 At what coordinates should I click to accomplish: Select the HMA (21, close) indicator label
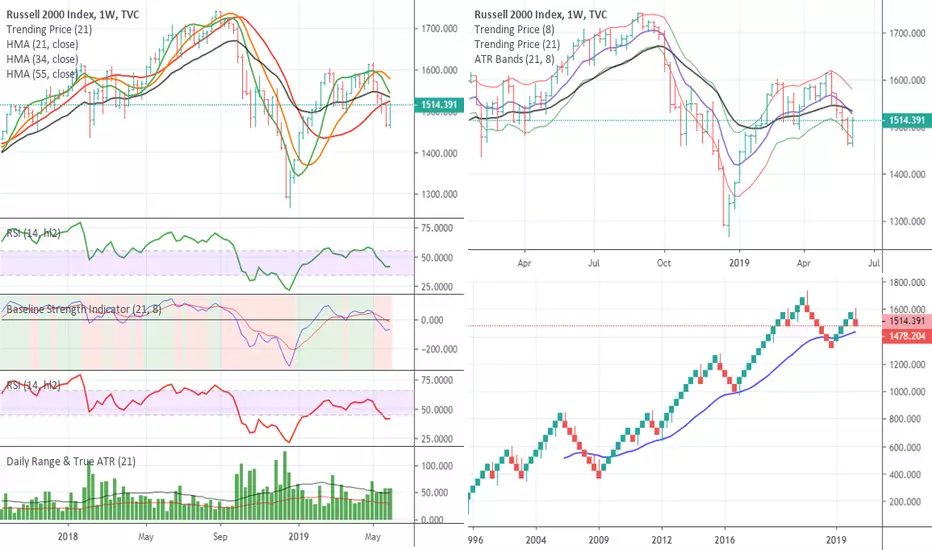click(42, 44)
